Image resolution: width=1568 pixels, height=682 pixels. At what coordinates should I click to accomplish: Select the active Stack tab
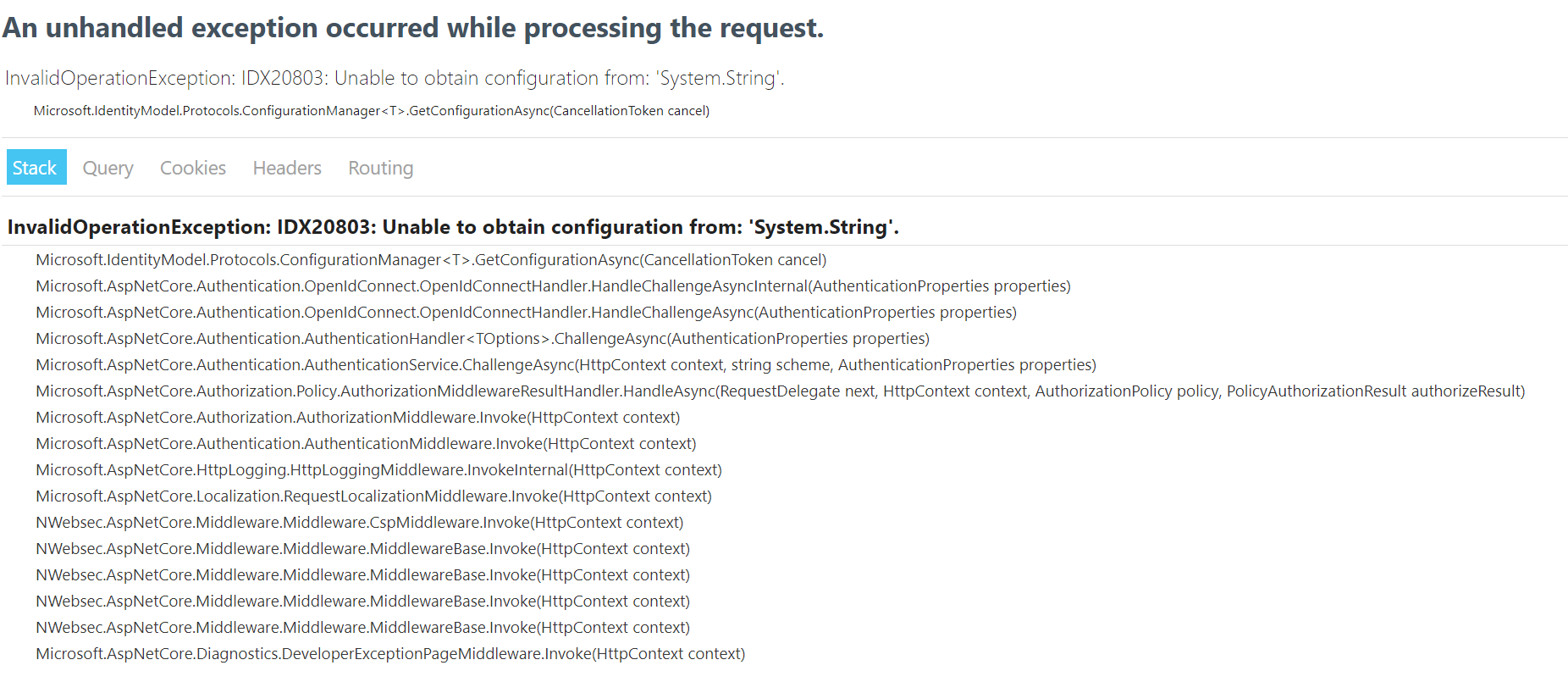pyautogui.click(x=36, y=167)
